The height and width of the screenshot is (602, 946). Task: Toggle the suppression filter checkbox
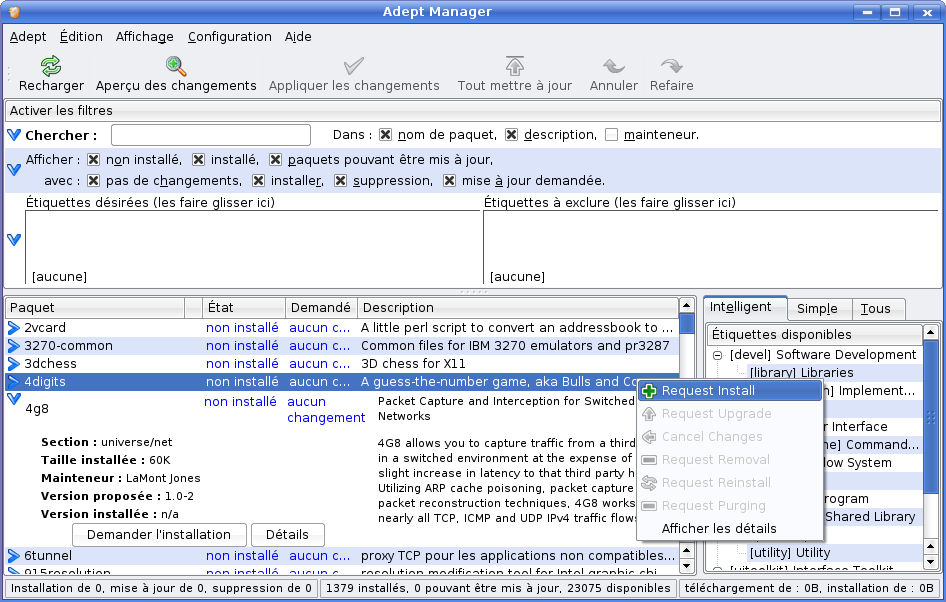click(341, 180)
